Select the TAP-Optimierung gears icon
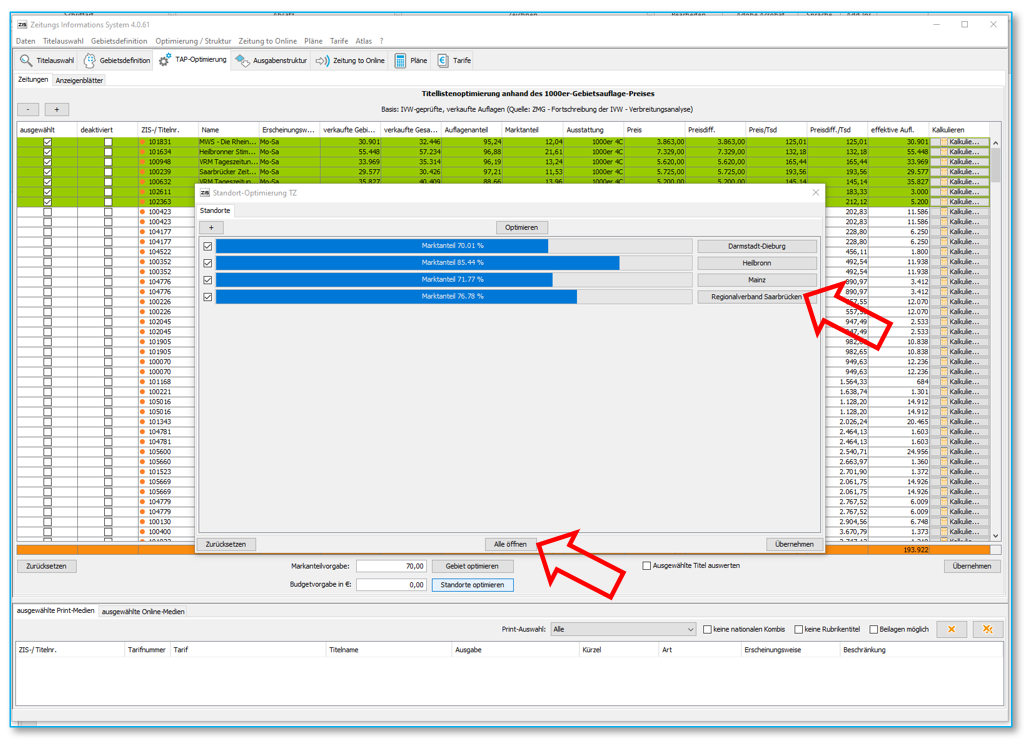 165,61
